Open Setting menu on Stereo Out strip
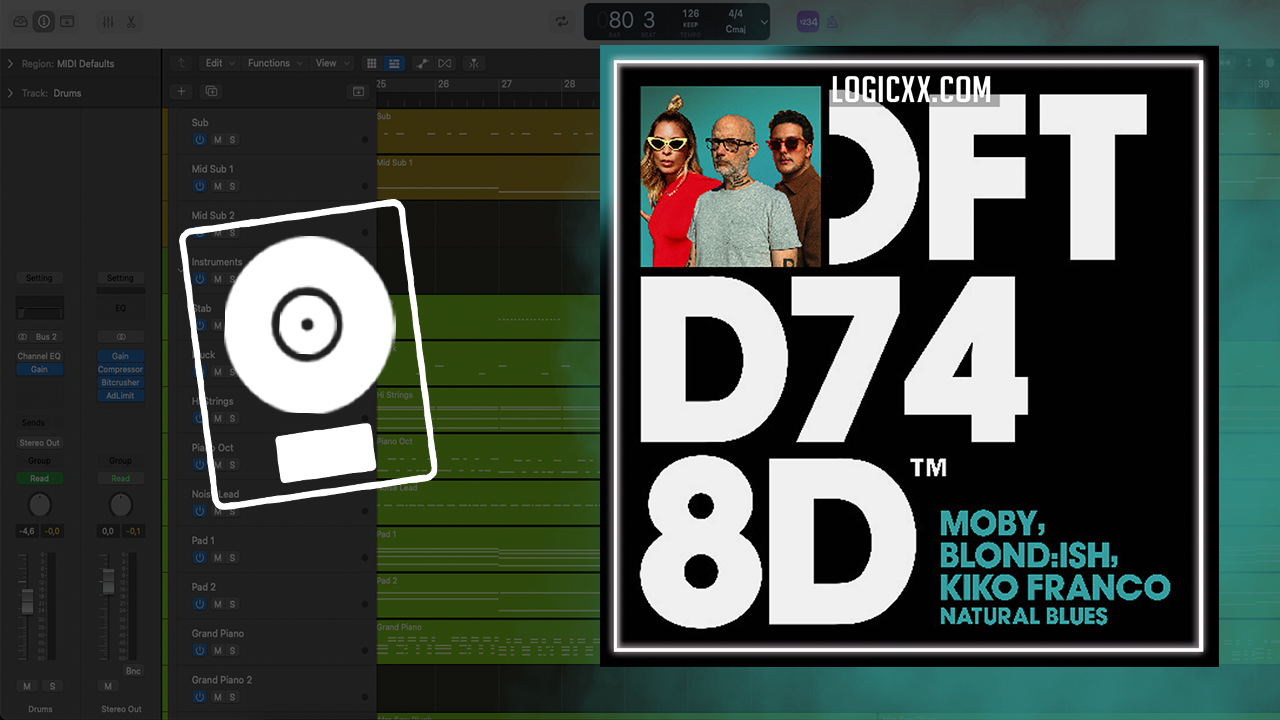The height and width of the screenshot is (720, 1280). click(x=120, y=278)
